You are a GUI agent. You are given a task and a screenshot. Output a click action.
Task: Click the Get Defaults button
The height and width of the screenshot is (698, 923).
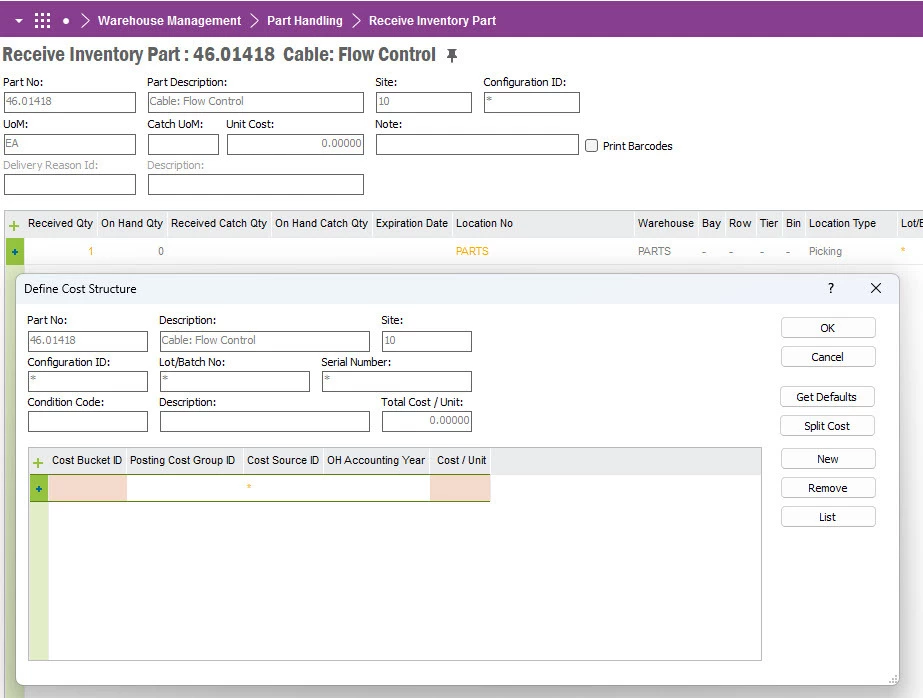click(x=827, y=397)
